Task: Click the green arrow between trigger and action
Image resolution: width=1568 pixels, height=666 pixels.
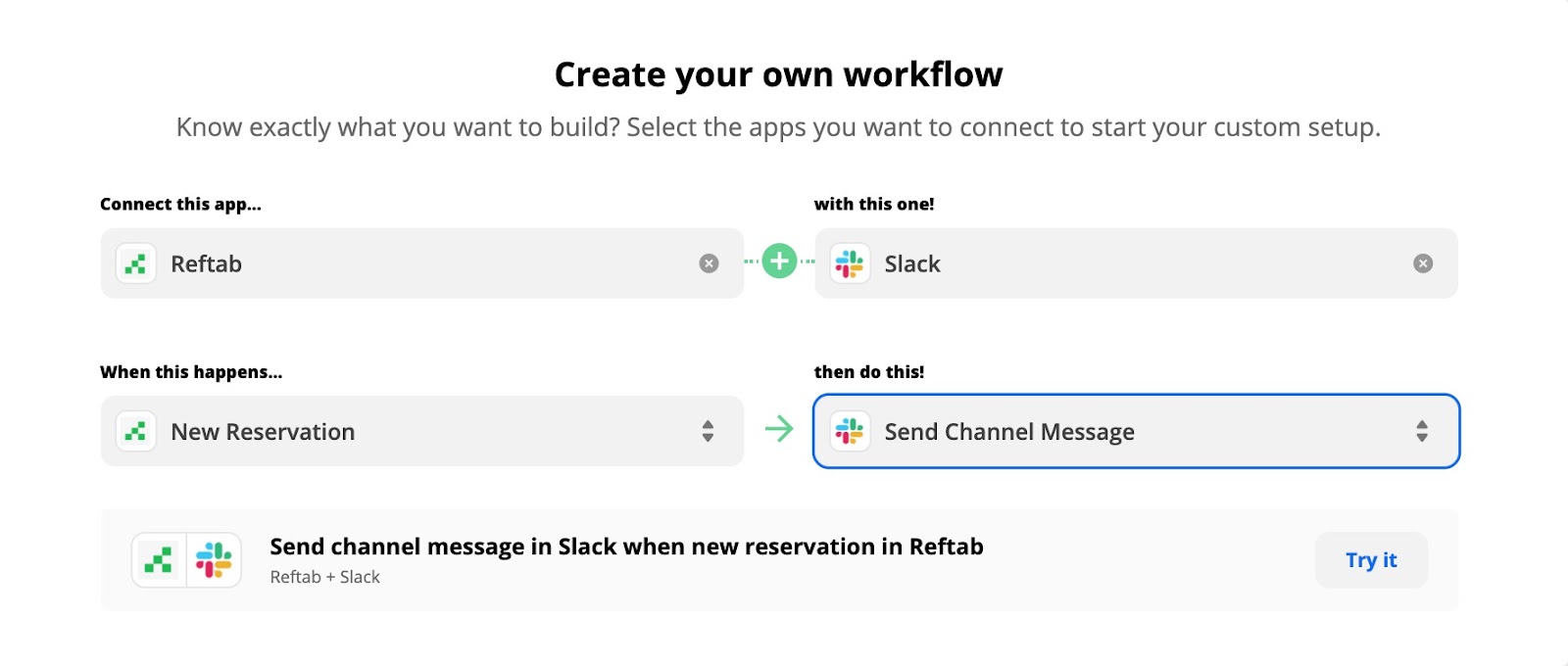Action: (x=779, y=429)
